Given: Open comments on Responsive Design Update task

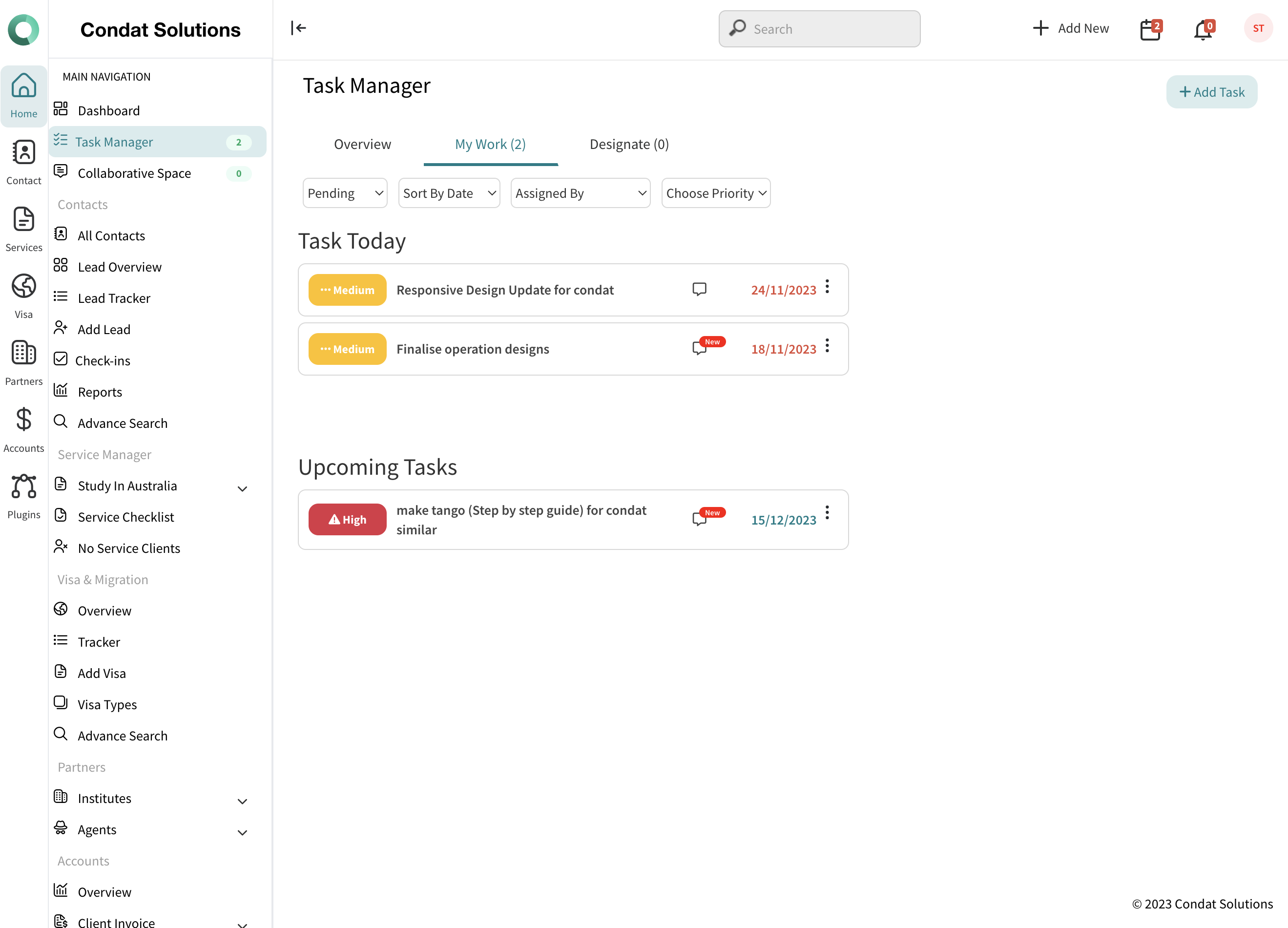Looking at the screenshot, I should [699, 289].
